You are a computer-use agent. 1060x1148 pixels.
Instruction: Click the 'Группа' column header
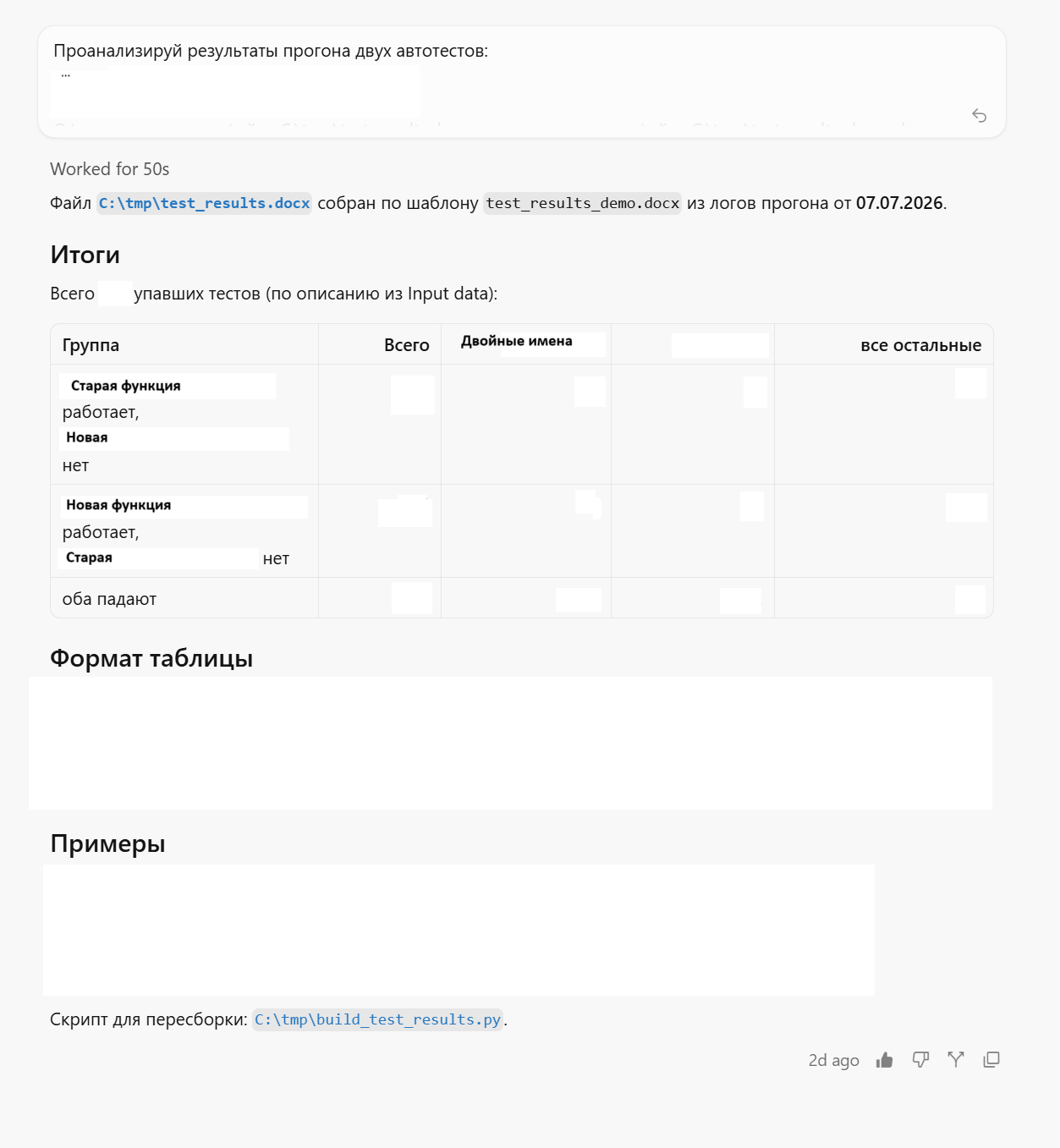(x=91, y=345)
